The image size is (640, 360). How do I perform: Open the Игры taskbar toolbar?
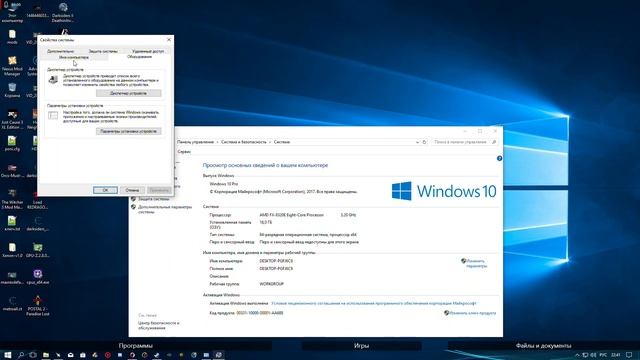pos(361,346)
